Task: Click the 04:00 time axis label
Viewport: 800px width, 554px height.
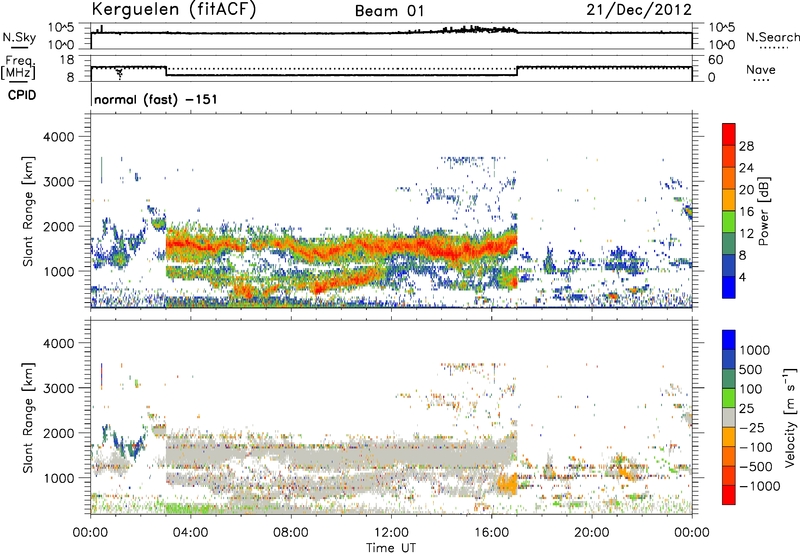Action: pyautogui.click(x=190, y=533)
